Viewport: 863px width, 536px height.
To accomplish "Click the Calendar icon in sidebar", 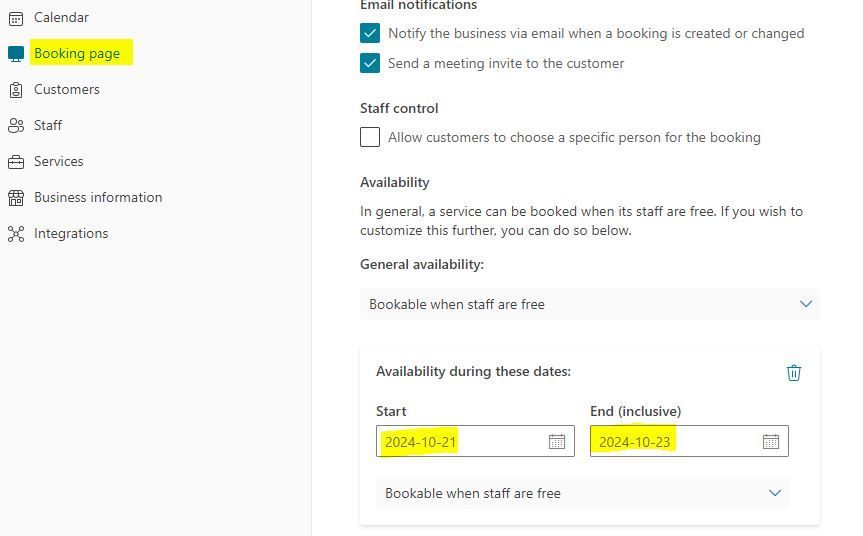I will (16, 18).
